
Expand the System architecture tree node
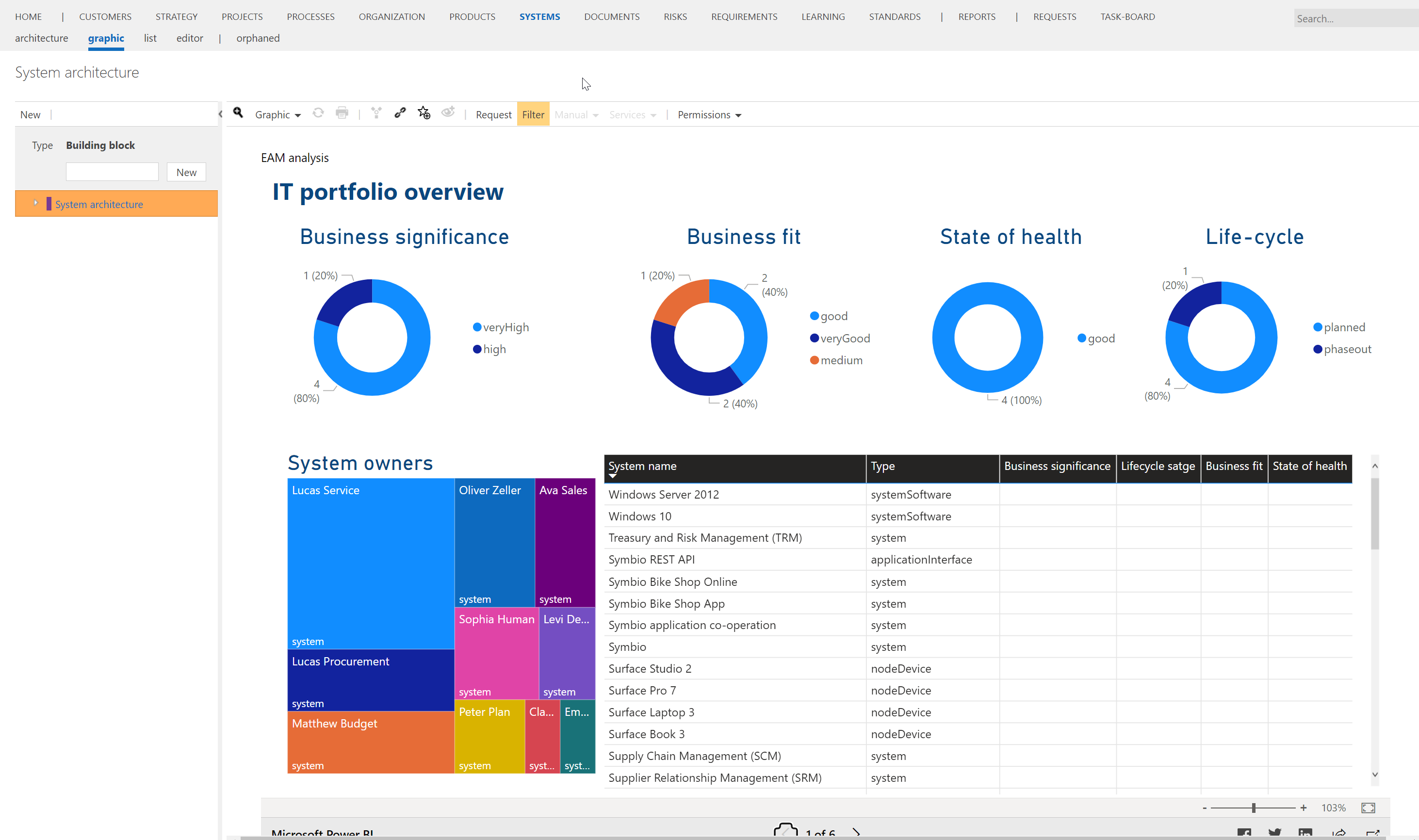[x=36, y=203]
